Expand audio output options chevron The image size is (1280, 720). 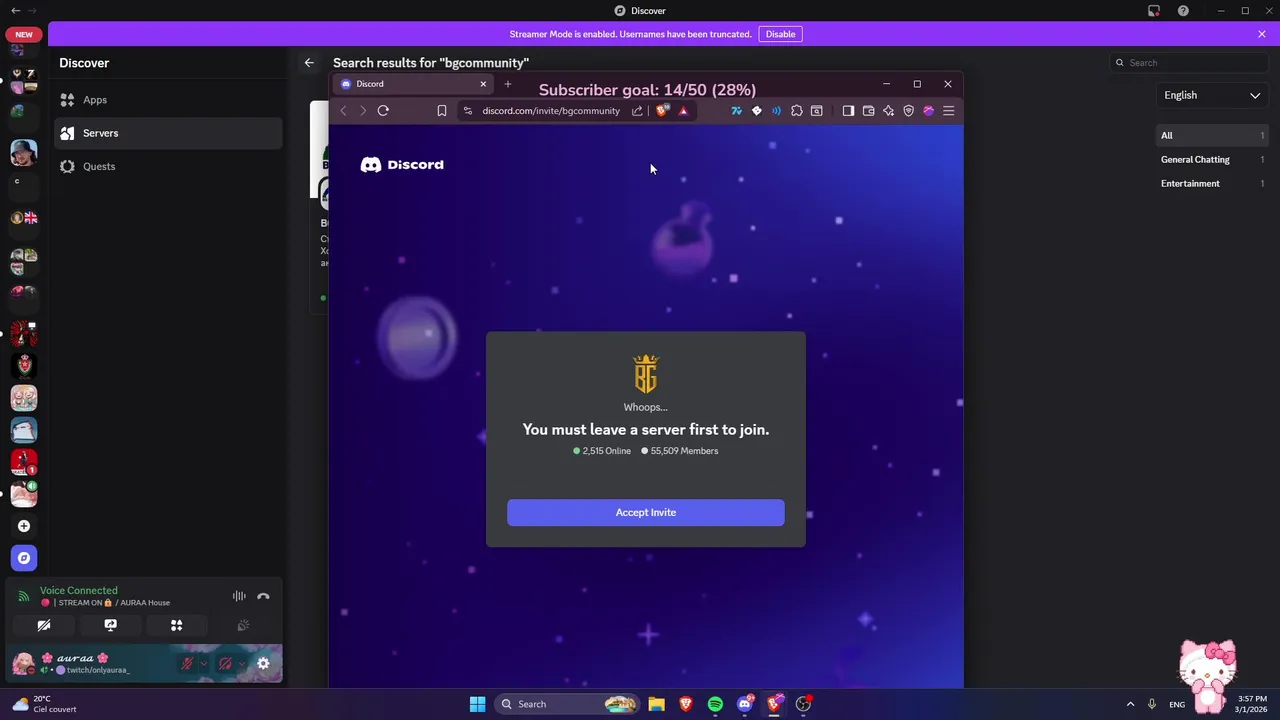point(241,663)
